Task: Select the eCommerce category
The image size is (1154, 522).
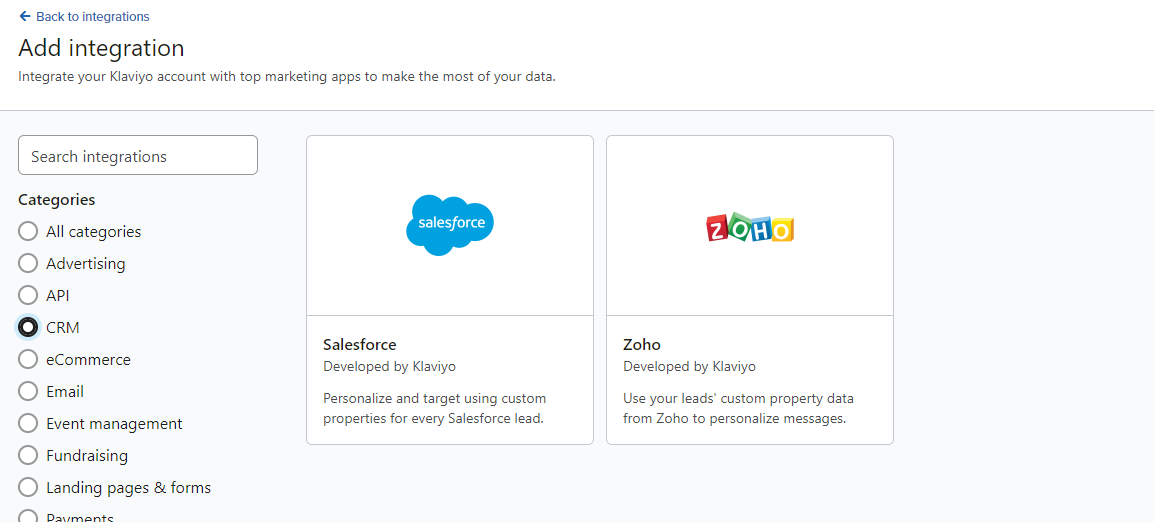Action: 28,359
